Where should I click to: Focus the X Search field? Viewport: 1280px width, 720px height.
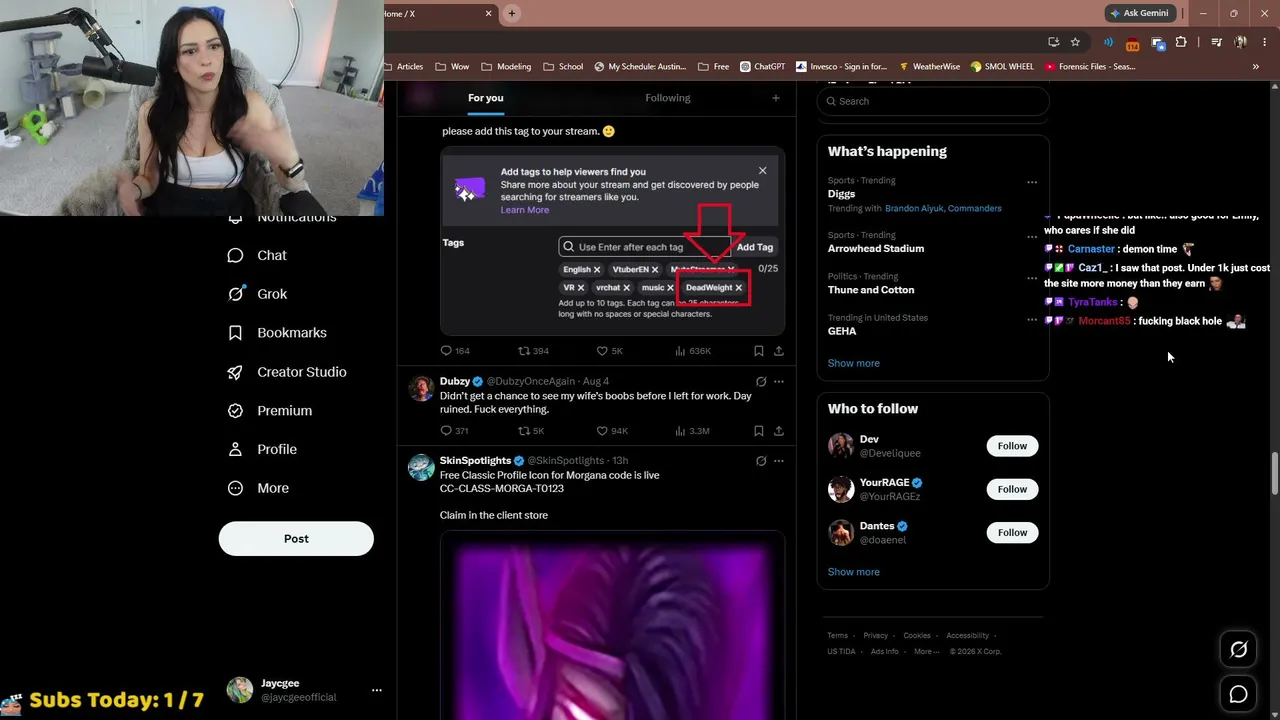point(933,101)
